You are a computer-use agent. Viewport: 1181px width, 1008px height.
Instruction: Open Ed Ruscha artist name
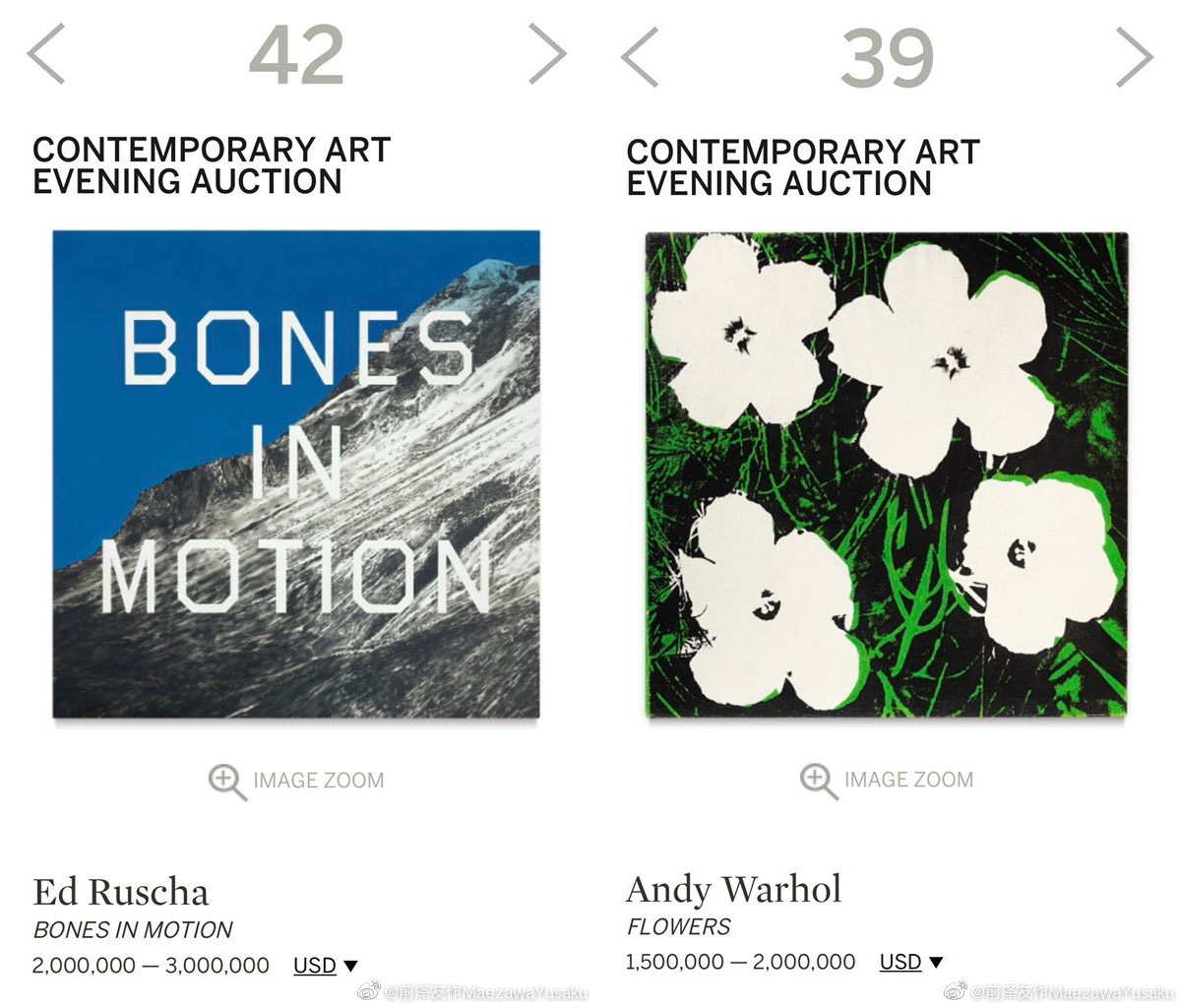pos(121,892)
